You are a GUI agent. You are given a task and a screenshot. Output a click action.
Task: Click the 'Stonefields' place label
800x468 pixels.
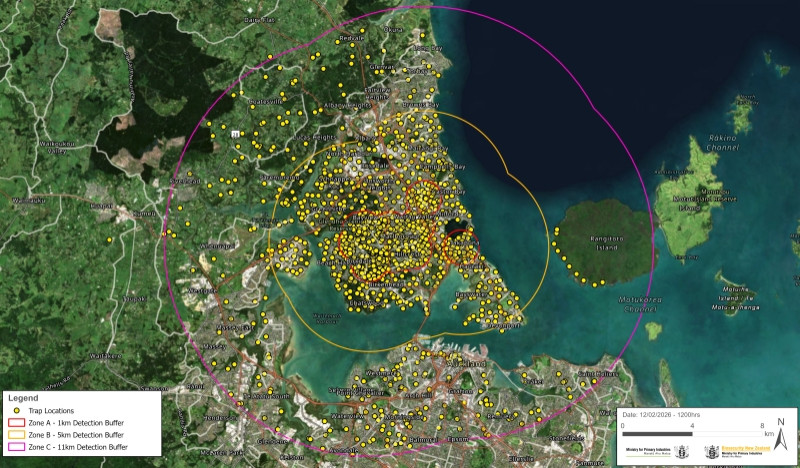[566, 438]
